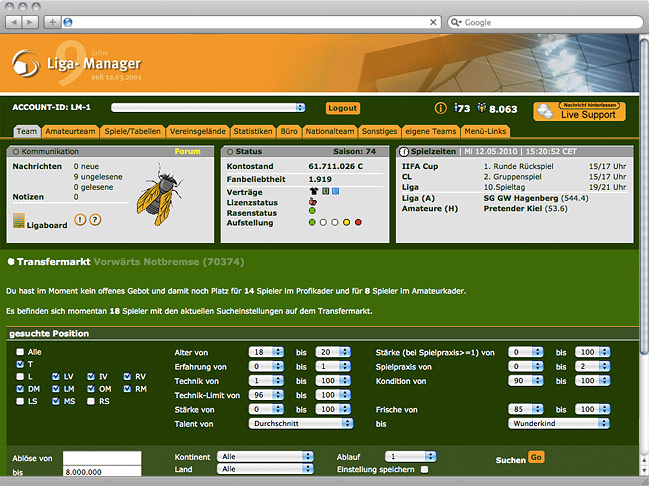649x486 pixels.
Task: Open the Forum link
Action: pos(187,152)
